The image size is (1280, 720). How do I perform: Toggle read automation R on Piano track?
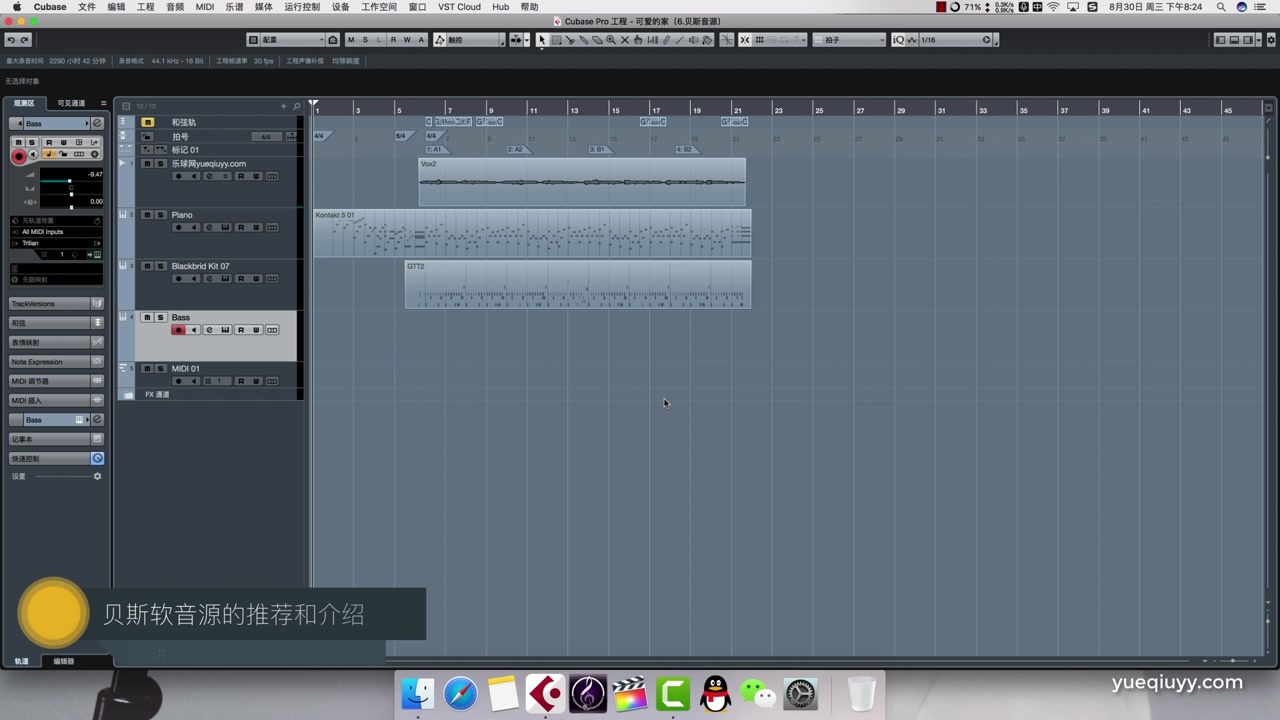point(241,227)
